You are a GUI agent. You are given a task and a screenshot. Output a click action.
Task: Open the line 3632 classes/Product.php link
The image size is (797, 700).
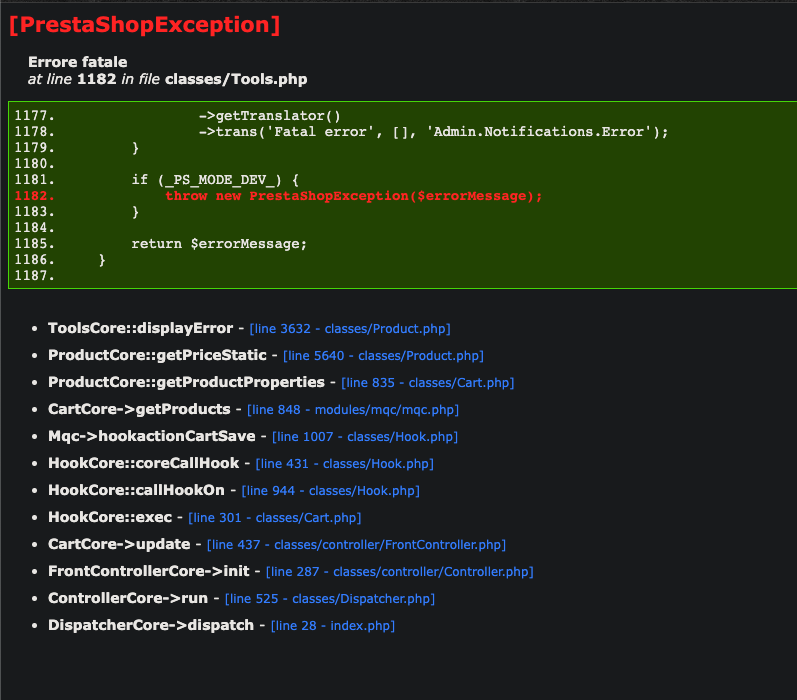click(x=350, y=329)
